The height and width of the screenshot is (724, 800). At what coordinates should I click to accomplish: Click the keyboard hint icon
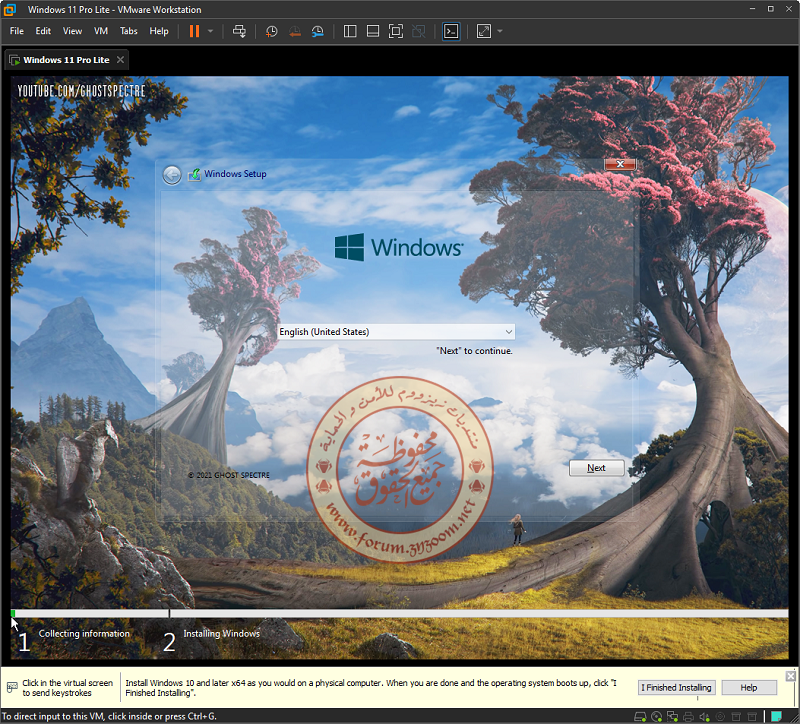(x=12, y=688)
